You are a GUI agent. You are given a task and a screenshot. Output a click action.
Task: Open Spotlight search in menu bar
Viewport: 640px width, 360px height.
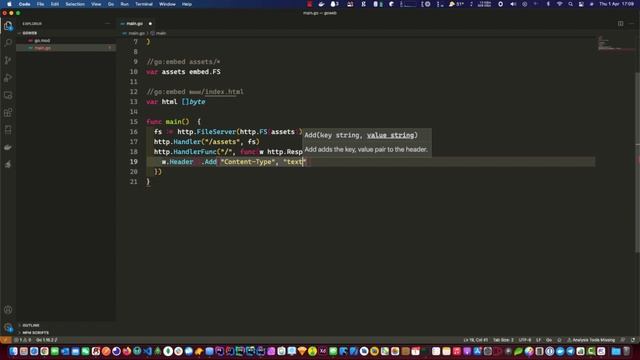point(571,4)
